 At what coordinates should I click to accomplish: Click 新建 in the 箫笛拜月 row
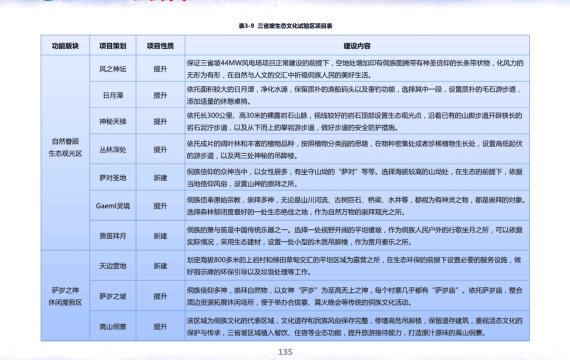[160, 236]
